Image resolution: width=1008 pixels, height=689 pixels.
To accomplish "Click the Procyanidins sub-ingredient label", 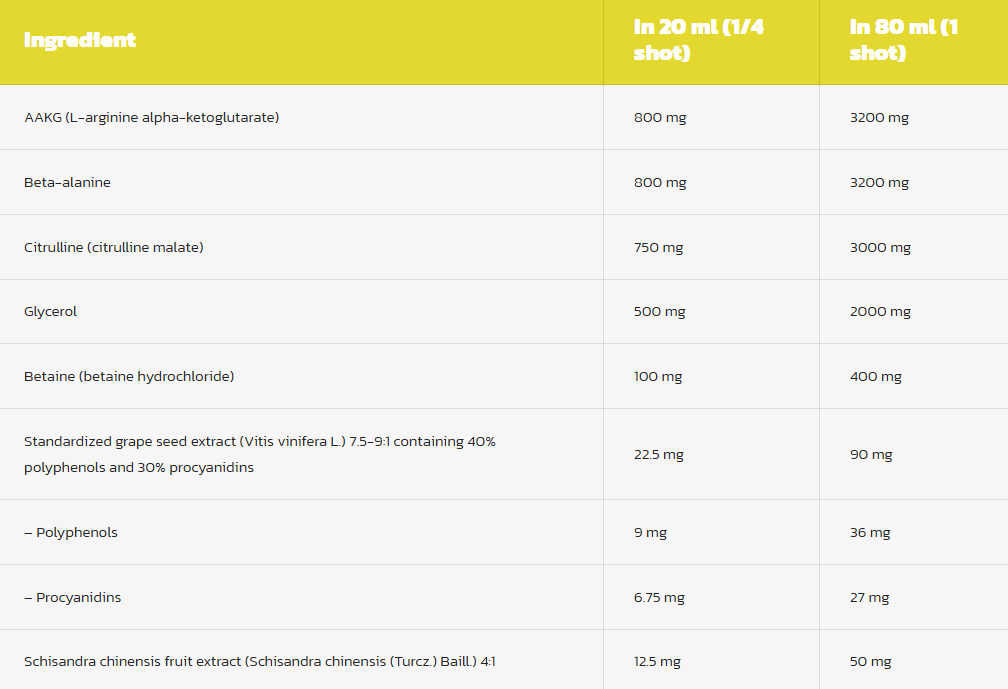I will point(73,597).
